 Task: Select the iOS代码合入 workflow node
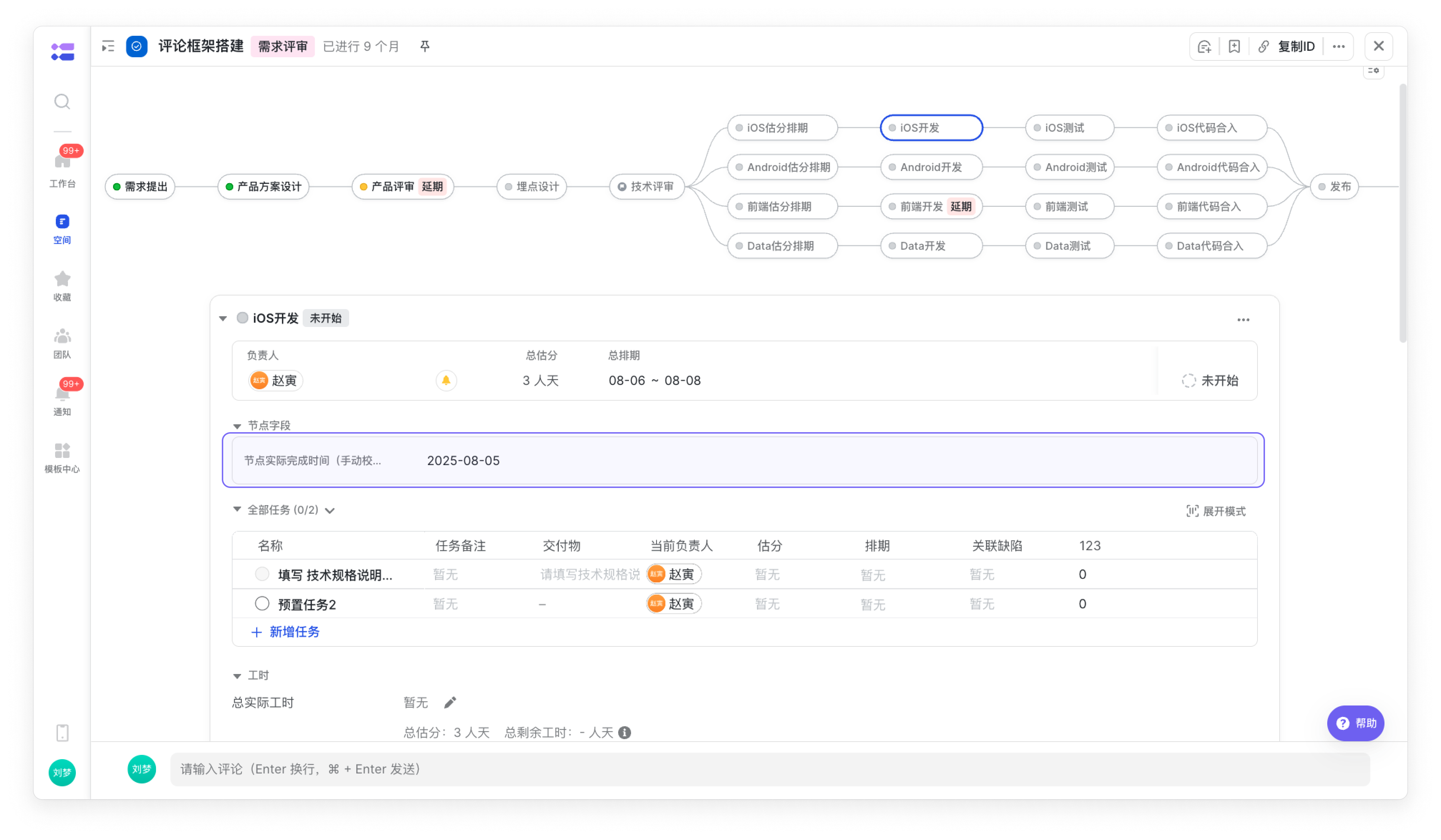pos(1212,127)
